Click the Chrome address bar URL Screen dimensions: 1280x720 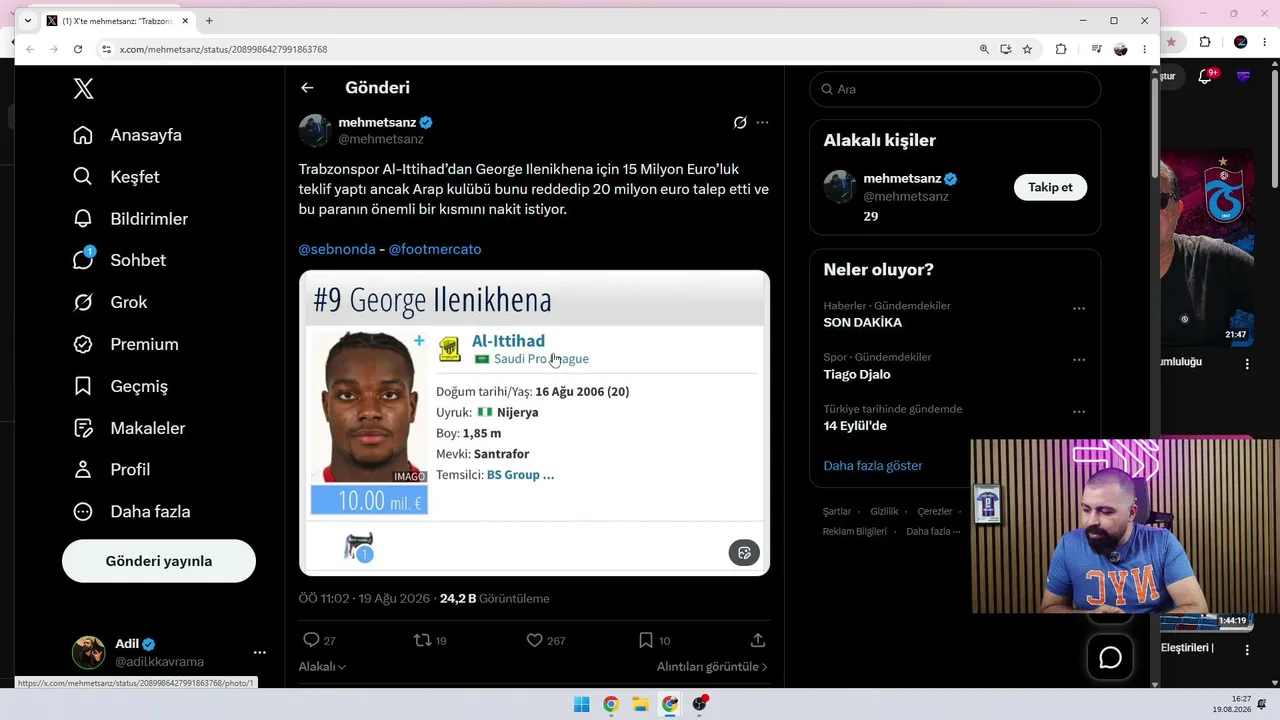[x=223, y=49]
